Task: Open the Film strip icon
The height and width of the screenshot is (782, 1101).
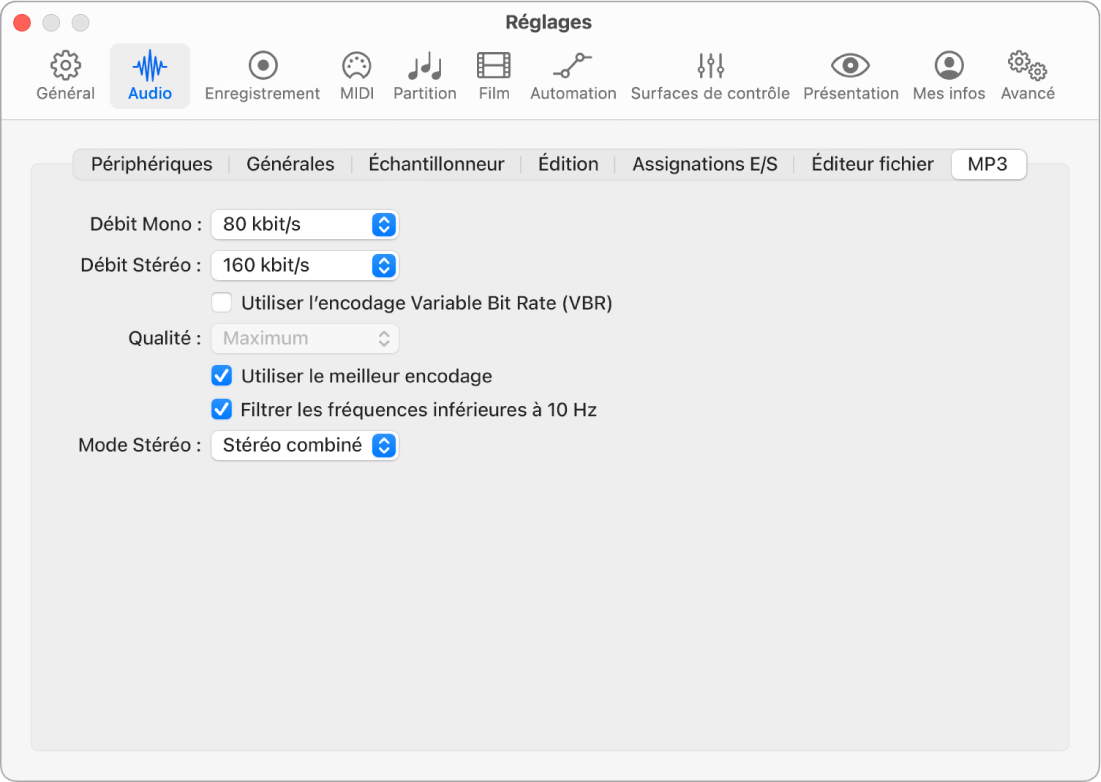Action: tap(494, 66)
